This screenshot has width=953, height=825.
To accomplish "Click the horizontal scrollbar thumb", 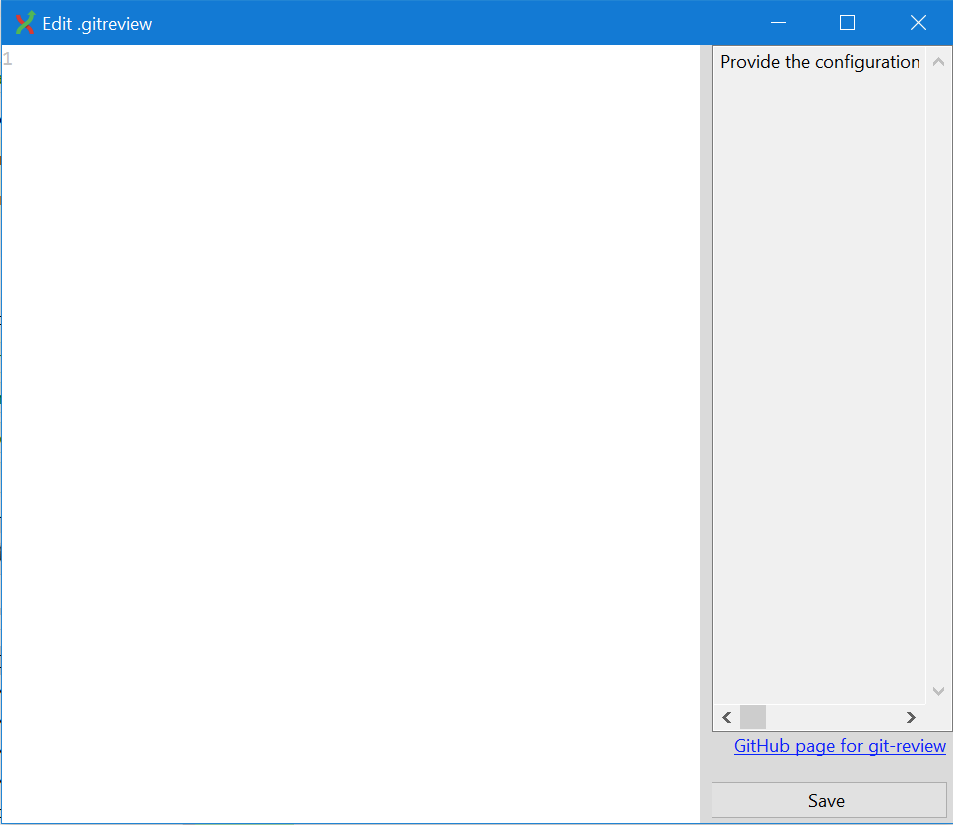I will (752, 717).
